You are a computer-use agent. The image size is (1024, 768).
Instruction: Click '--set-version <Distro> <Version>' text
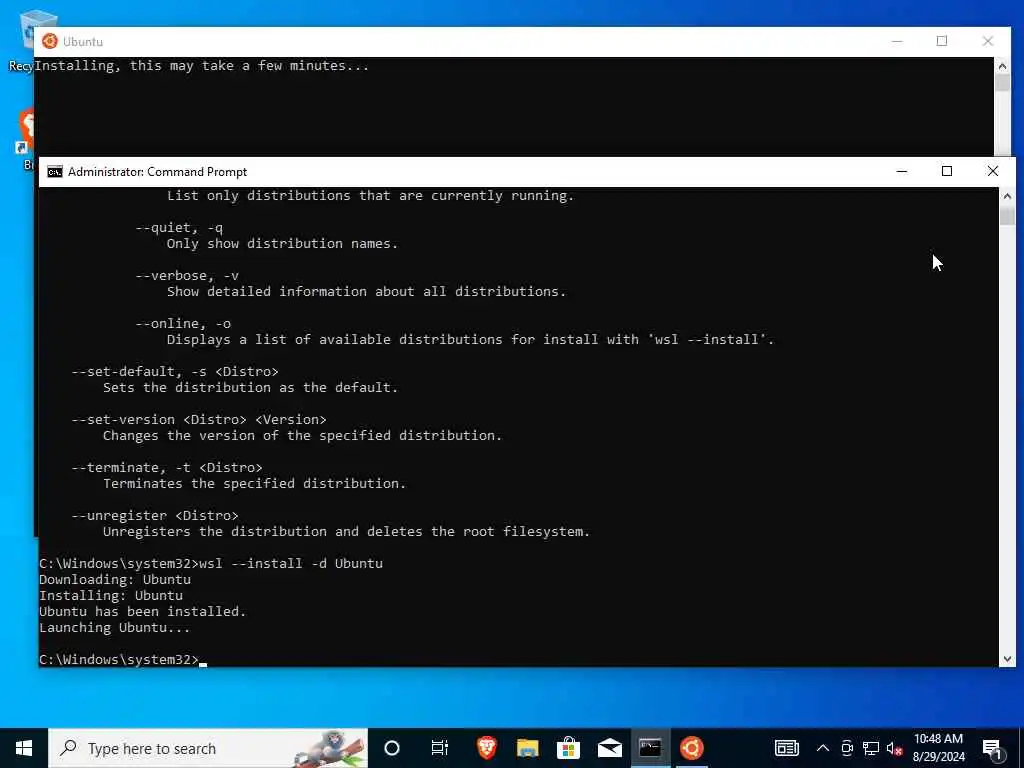[199, 419]
